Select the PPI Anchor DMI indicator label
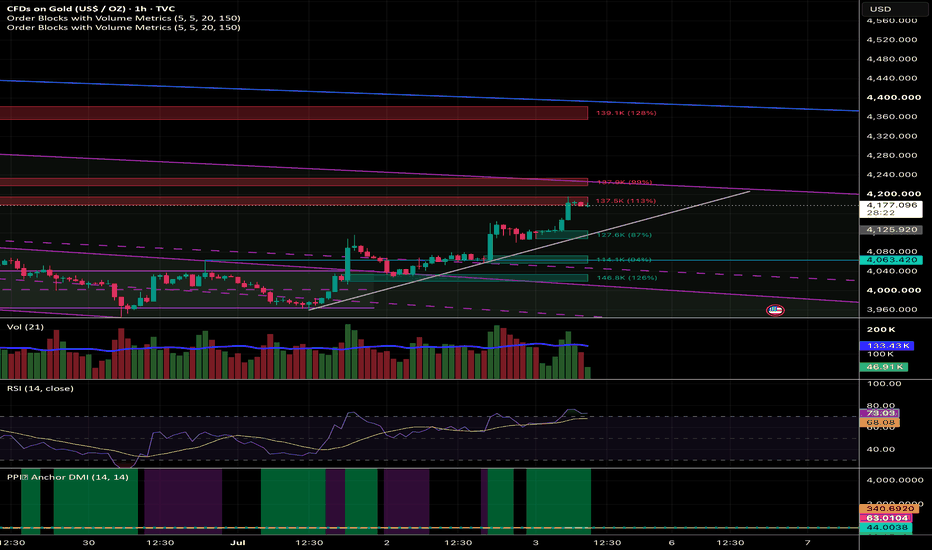The image size is (932, 550). click(x=67, y=477)
